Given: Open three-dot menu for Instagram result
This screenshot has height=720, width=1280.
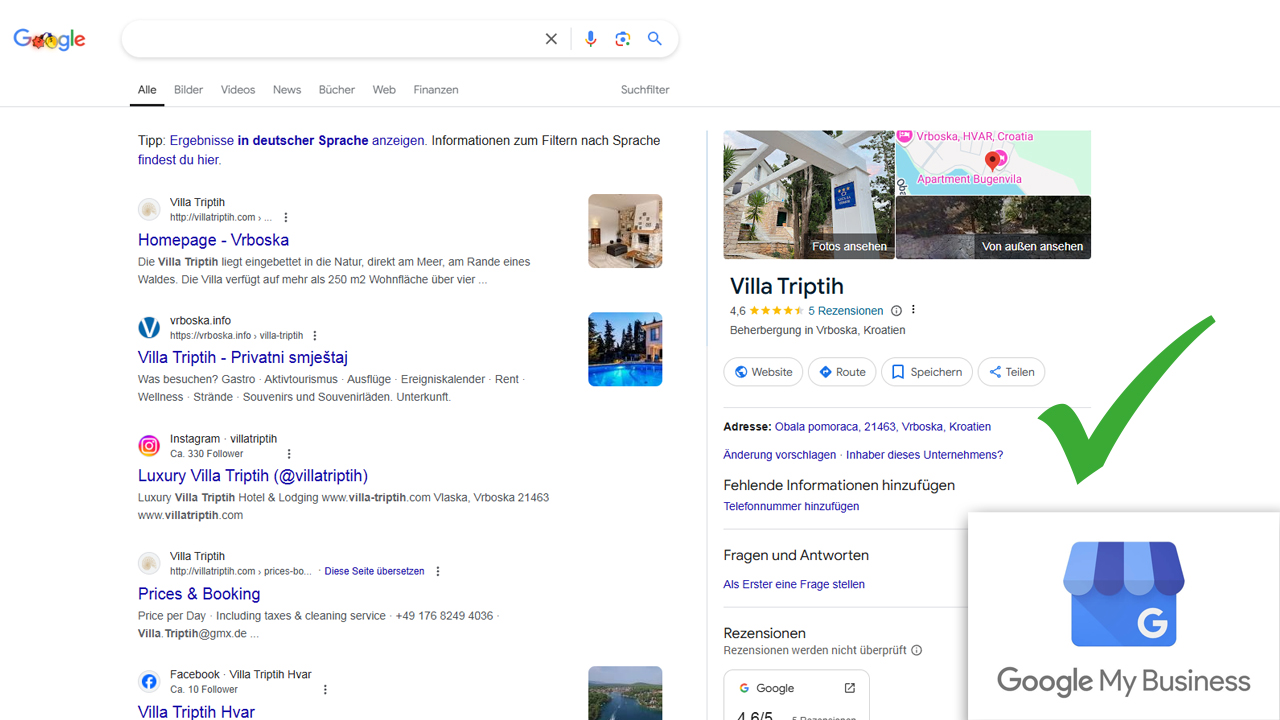Looking at the screenshot, I should pos(290,454).
